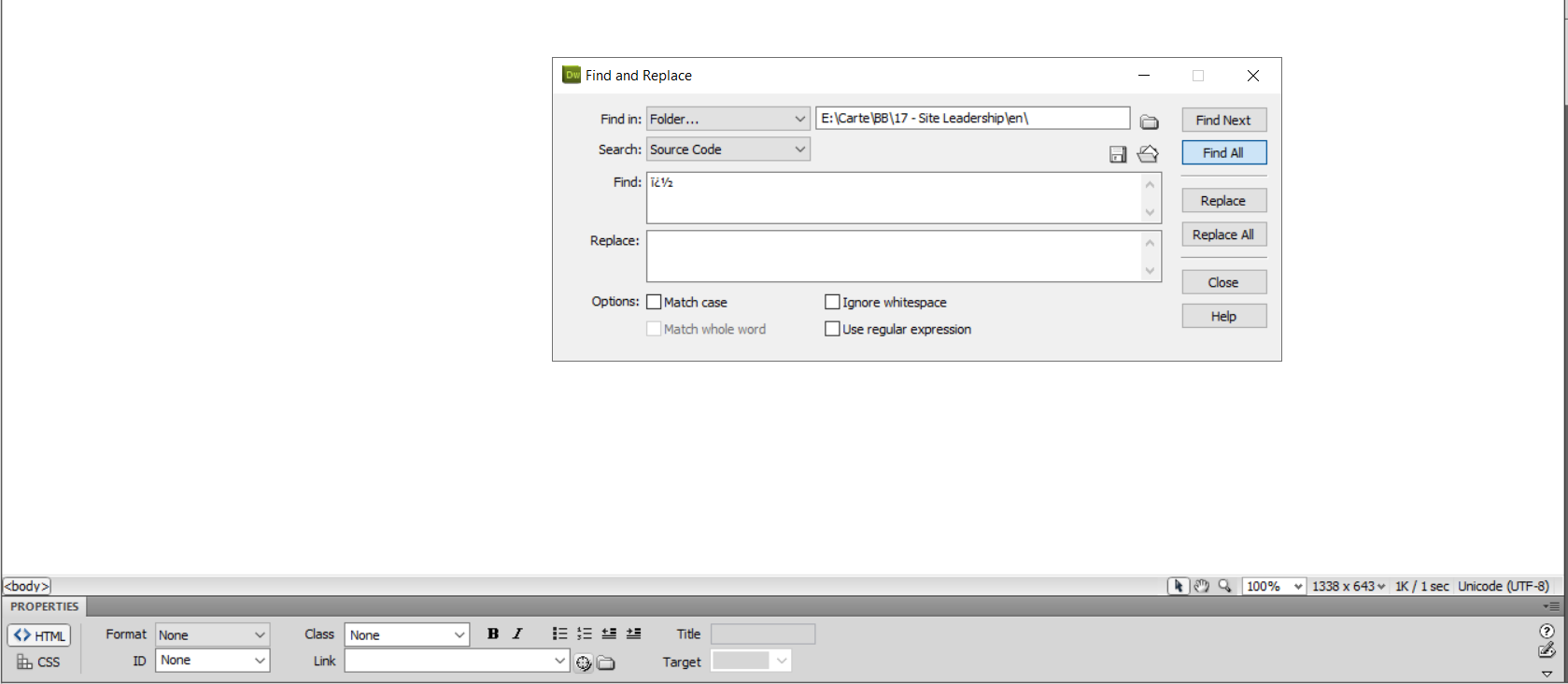Close Find and Replace with the X button

tap(1253, 76)
